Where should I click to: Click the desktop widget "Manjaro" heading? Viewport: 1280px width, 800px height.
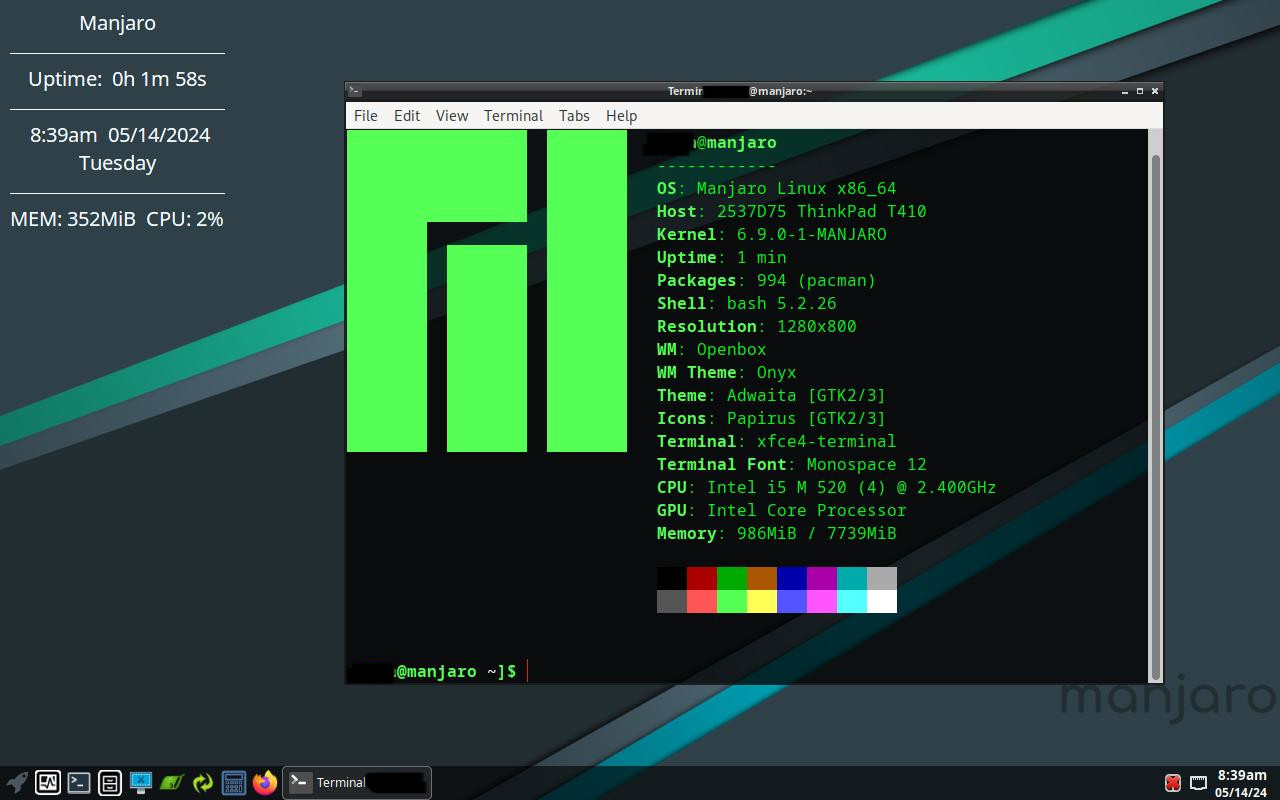117,23
